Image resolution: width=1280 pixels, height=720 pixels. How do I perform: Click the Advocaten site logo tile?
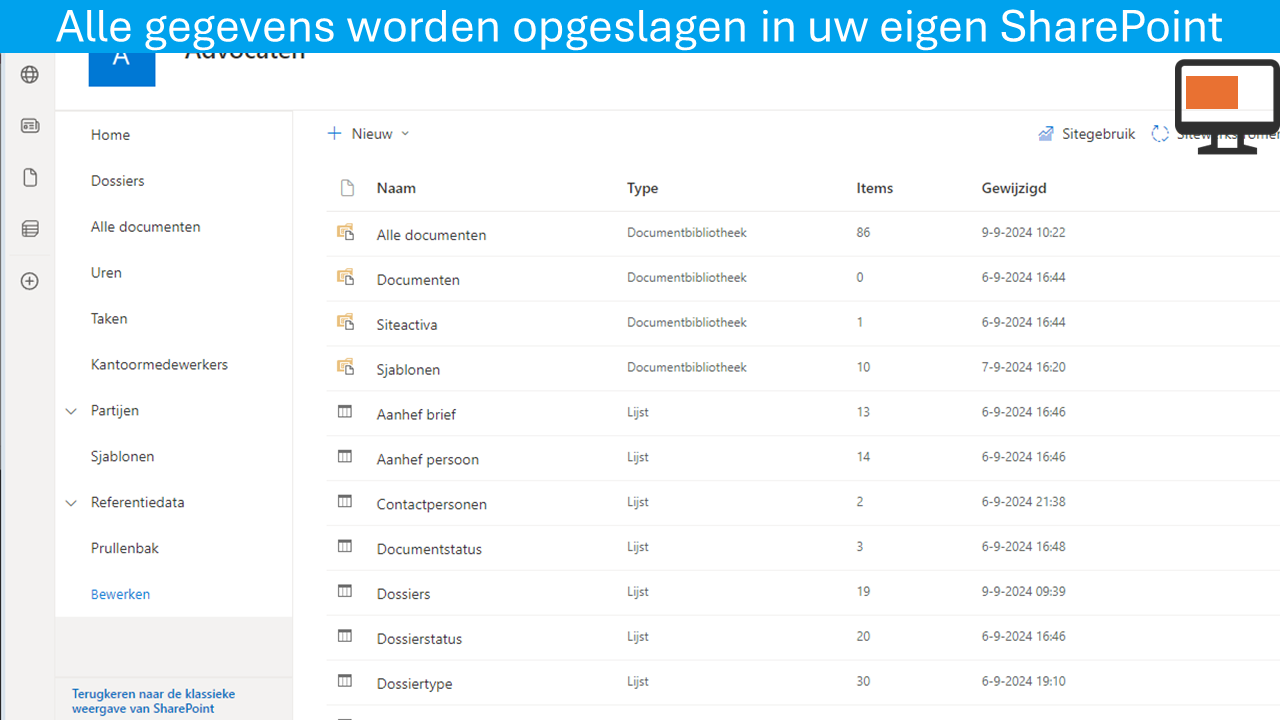tap(122, 69)
